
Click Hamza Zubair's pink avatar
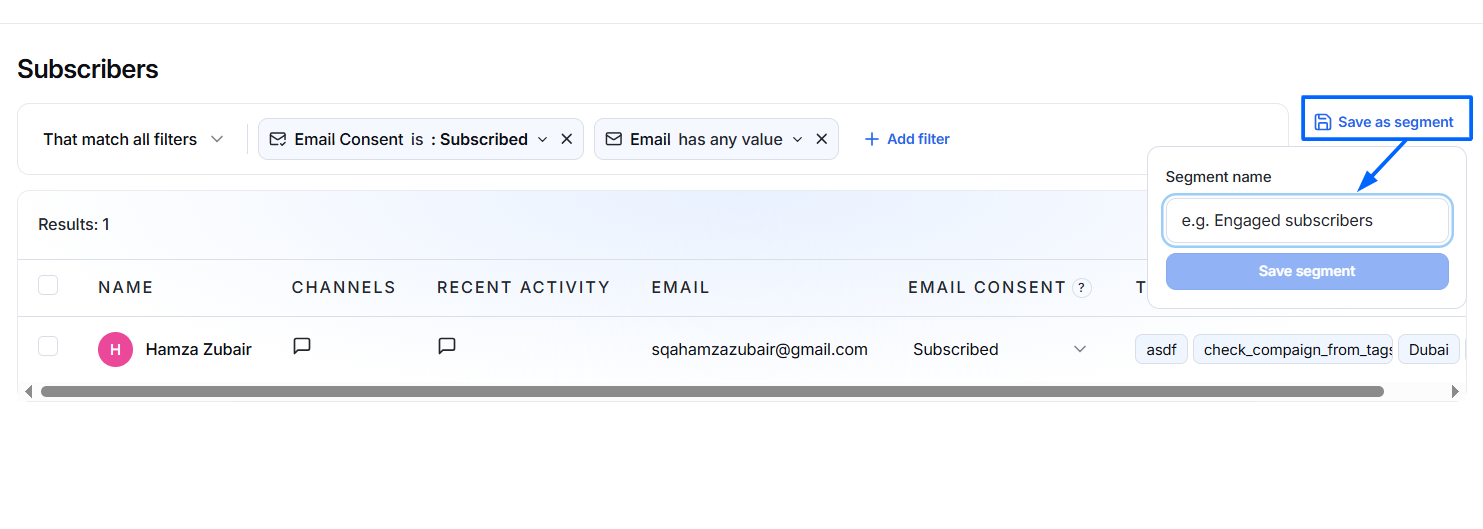(x=115, y=349)
